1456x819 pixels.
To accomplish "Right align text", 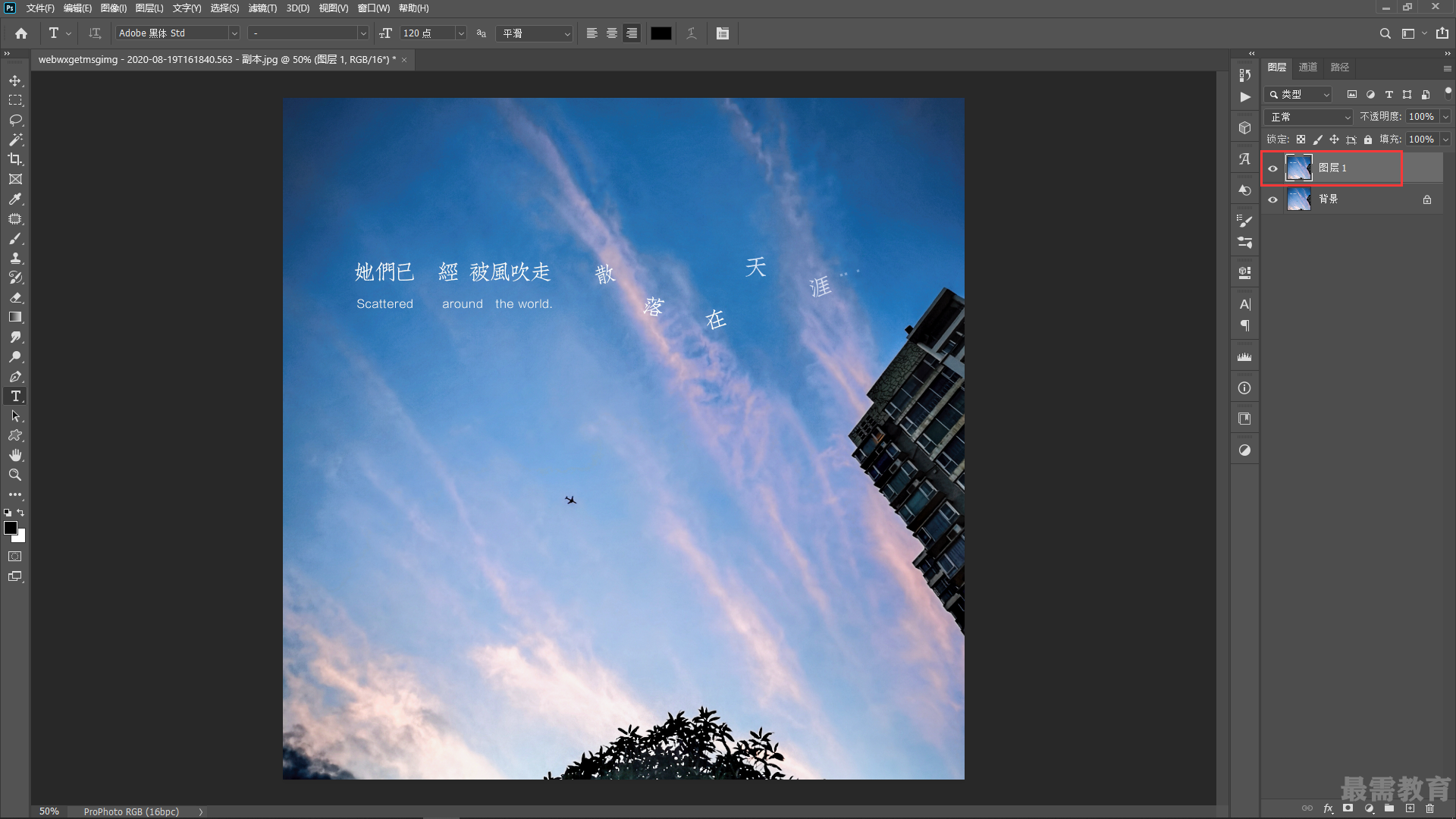I will click(632, 33).
